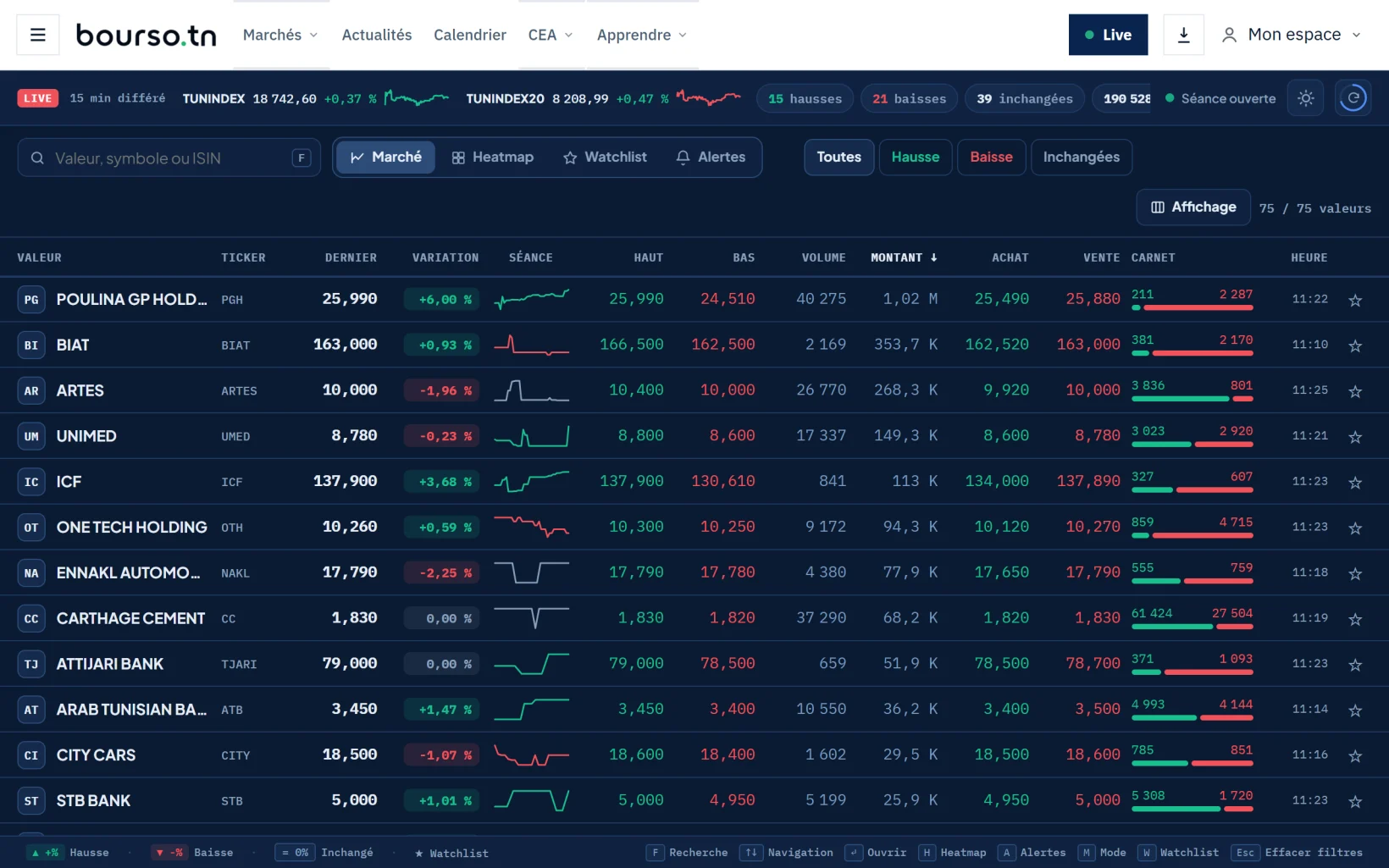This screenshot has height=868, width=1389.
Task: Click the CC badge for Carthage Cement
Action: (x=31, y=619)
